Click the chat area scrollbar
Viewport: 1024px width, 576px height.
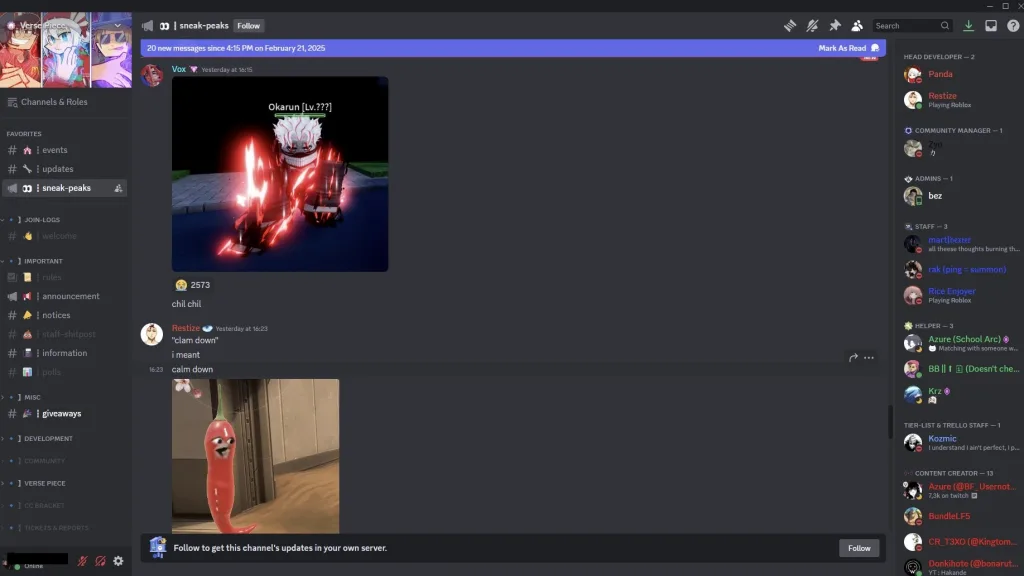point(889,422)
